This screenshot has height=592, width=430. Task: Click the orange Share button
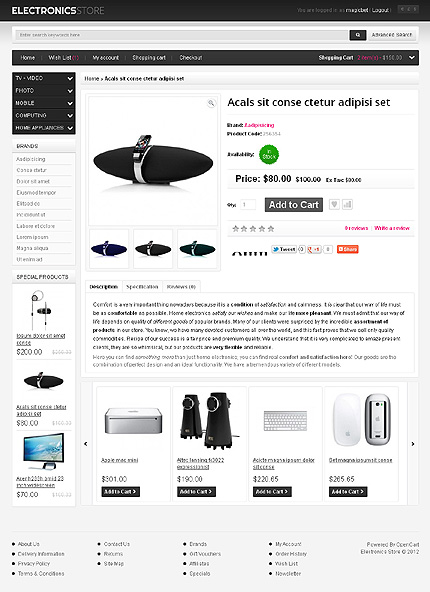click(x=347, y=249)
